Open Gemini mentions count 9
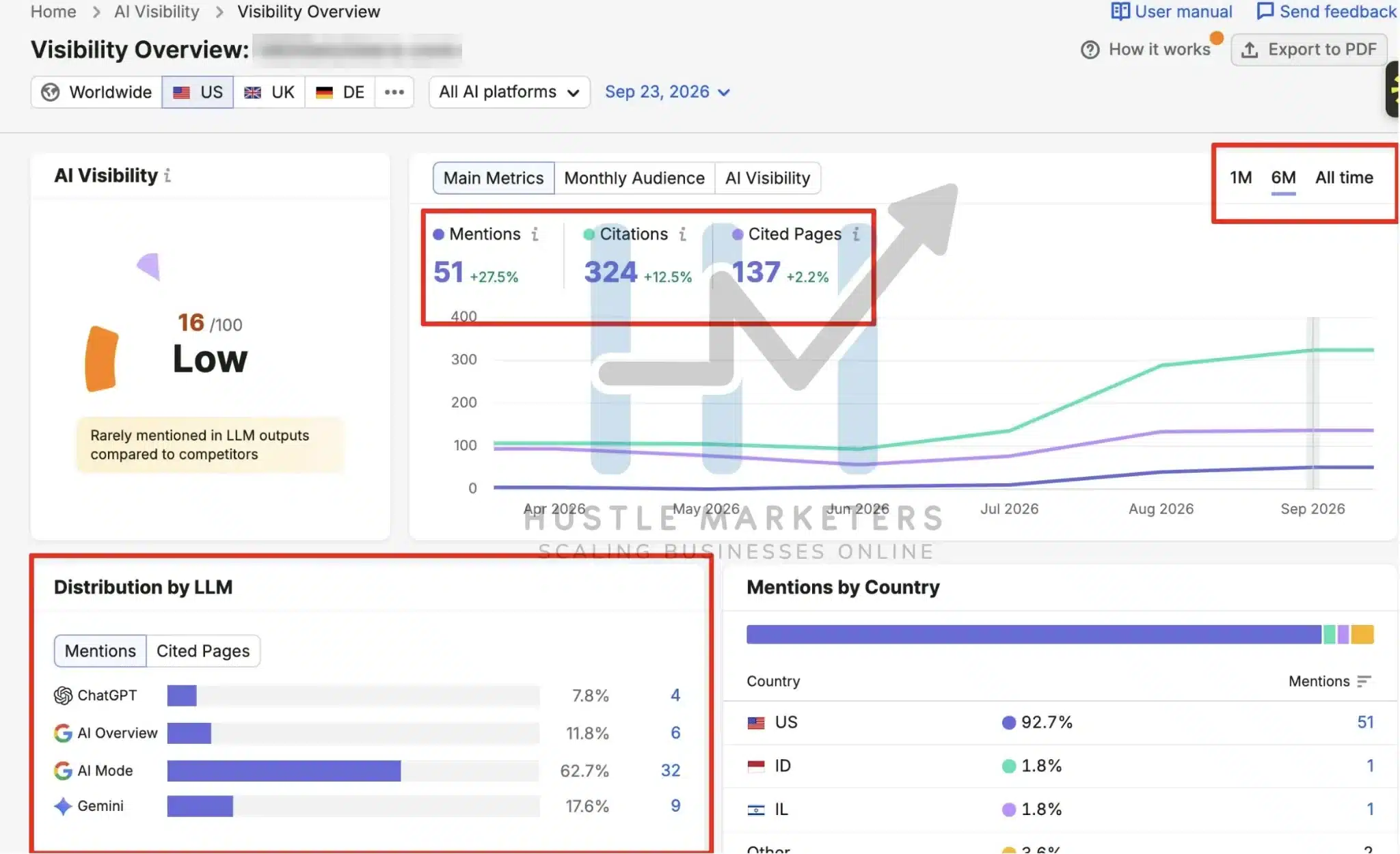1400x854 pixels. click(675, 806)
